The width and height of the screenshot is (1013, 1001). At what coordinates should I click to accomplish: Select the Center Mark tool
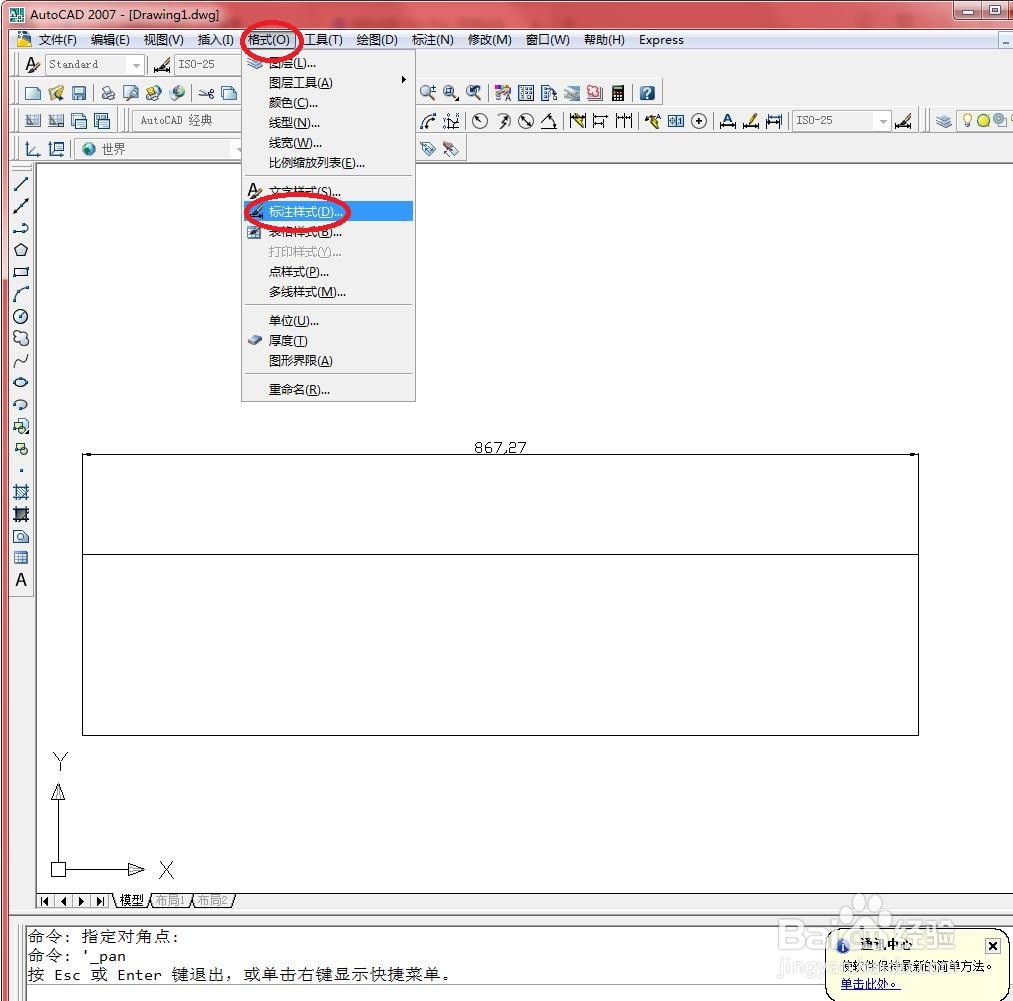[x=699, y=121]
